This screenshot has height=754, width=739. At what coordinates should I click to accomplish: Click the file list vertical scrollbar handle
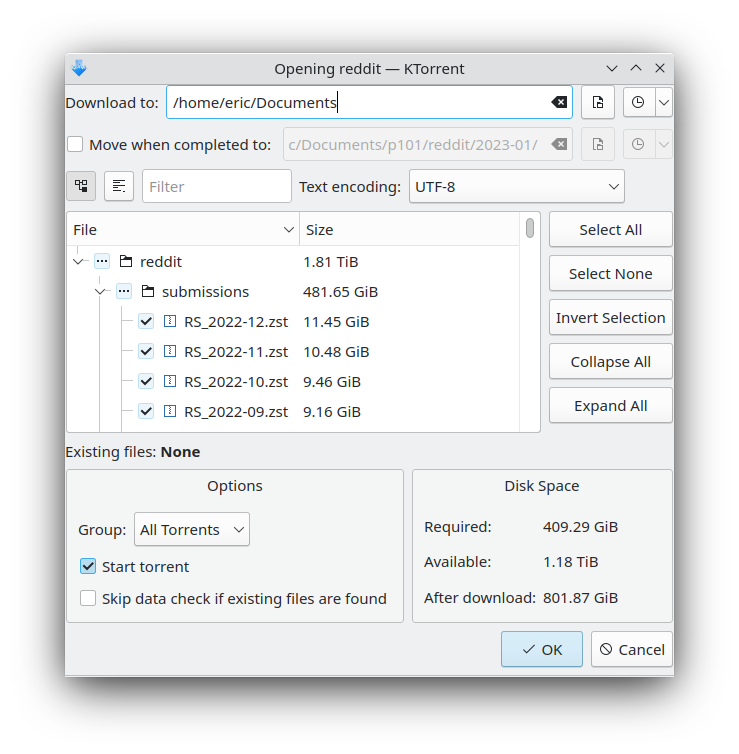530,228
